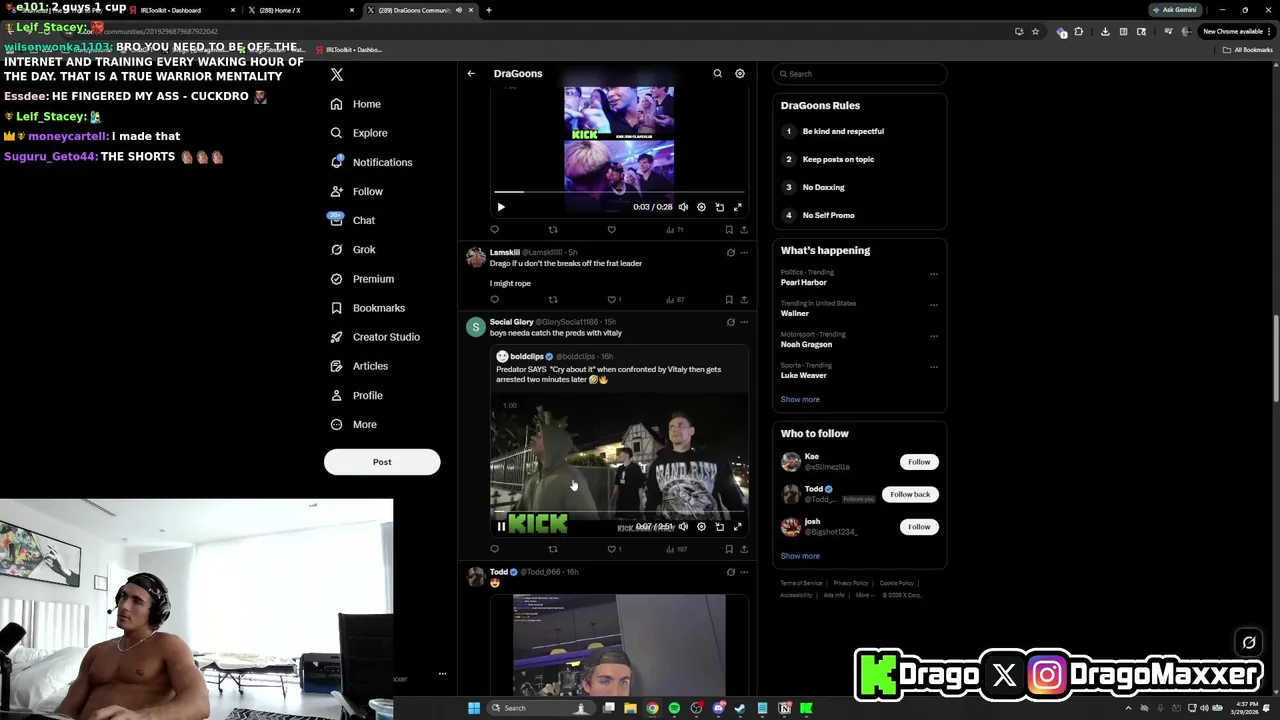Click Social Glory's profile avatar
The width and height of the screenshot is (1280, 720).
pos(476,327)
